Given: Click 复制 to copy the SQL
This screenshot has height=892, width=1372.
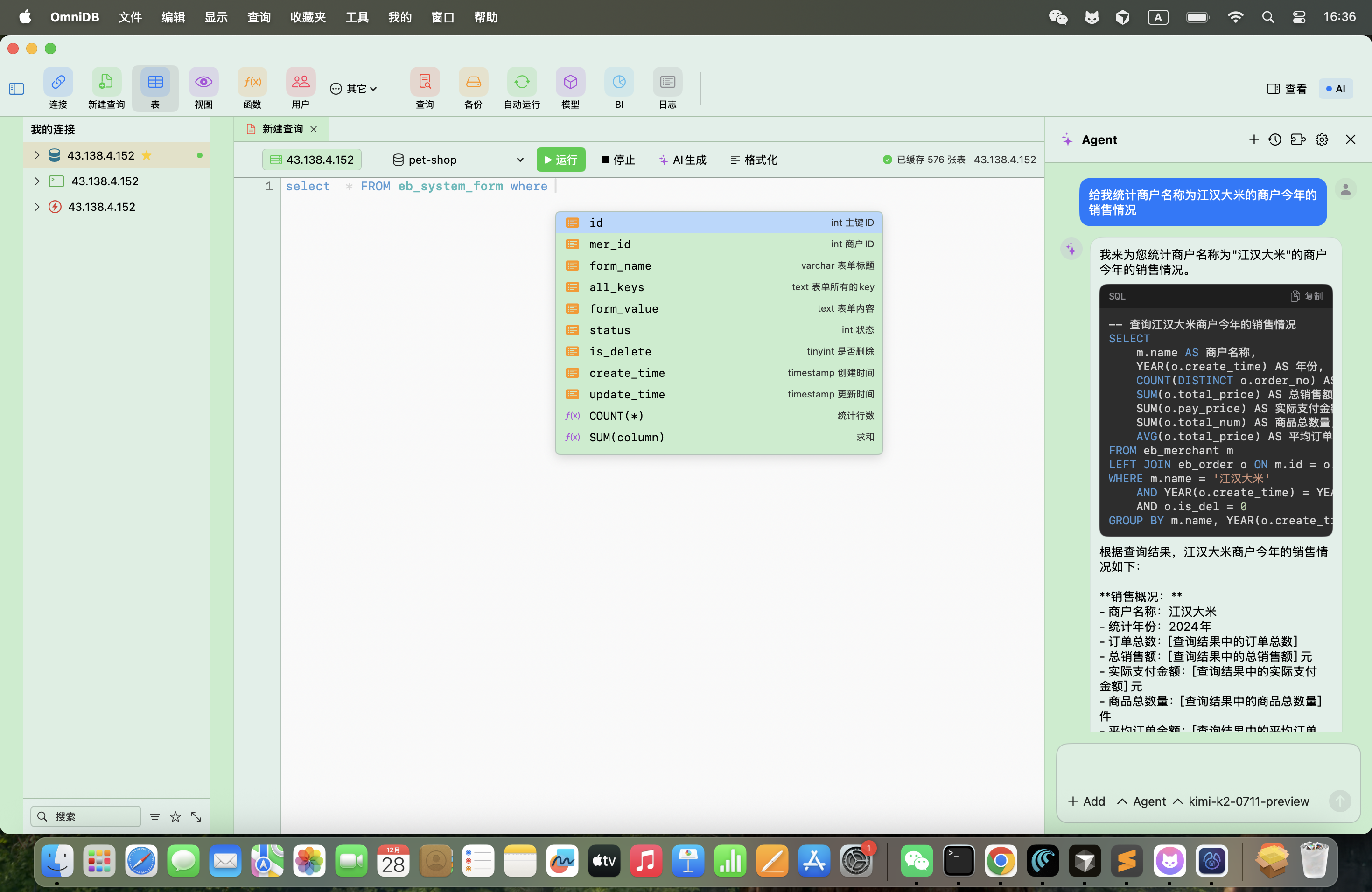Looking at the screenshot, I should coord(1306,296).
